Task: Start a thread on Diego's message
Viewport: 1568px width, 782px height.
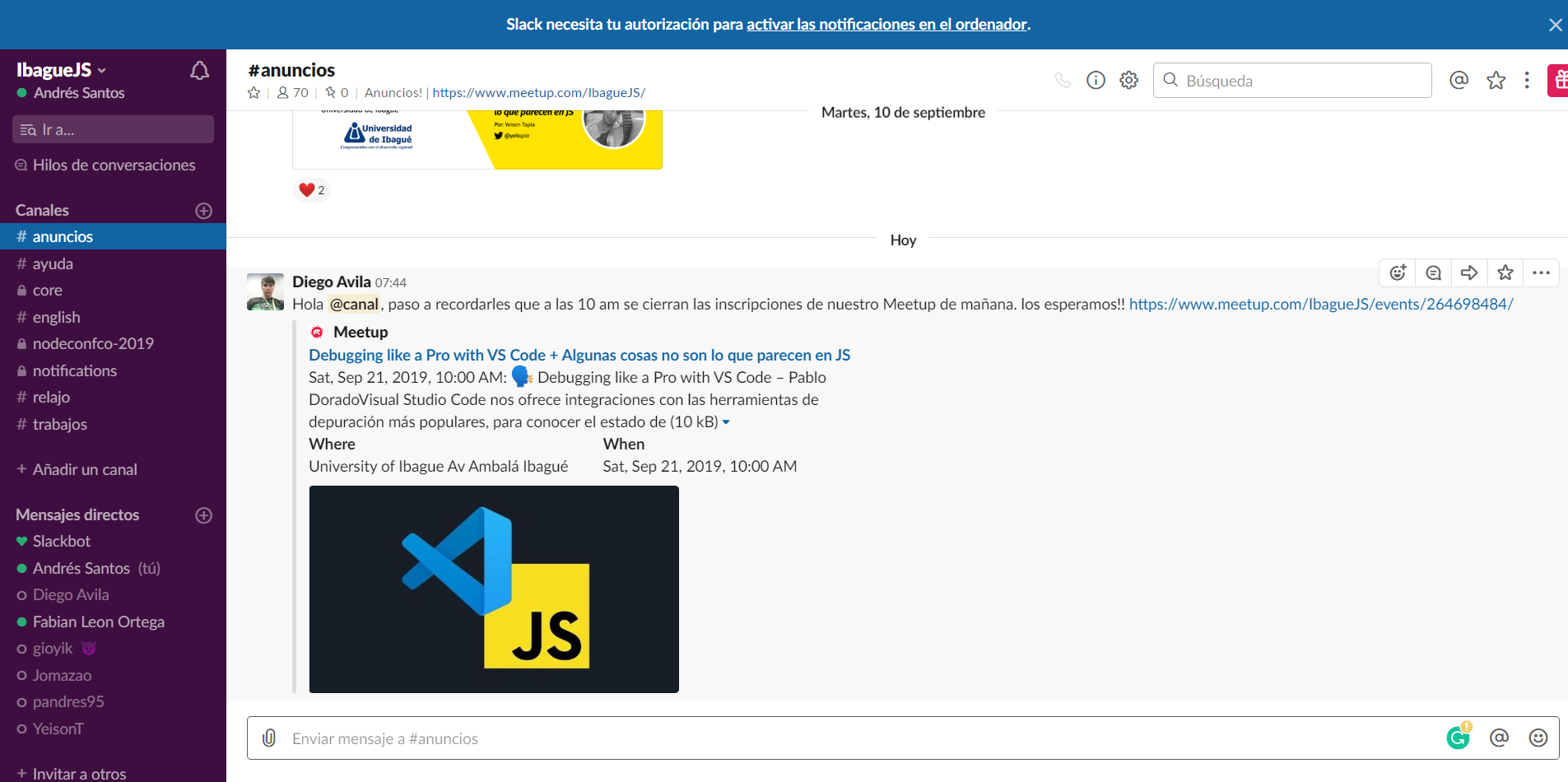Action: 1433,272
